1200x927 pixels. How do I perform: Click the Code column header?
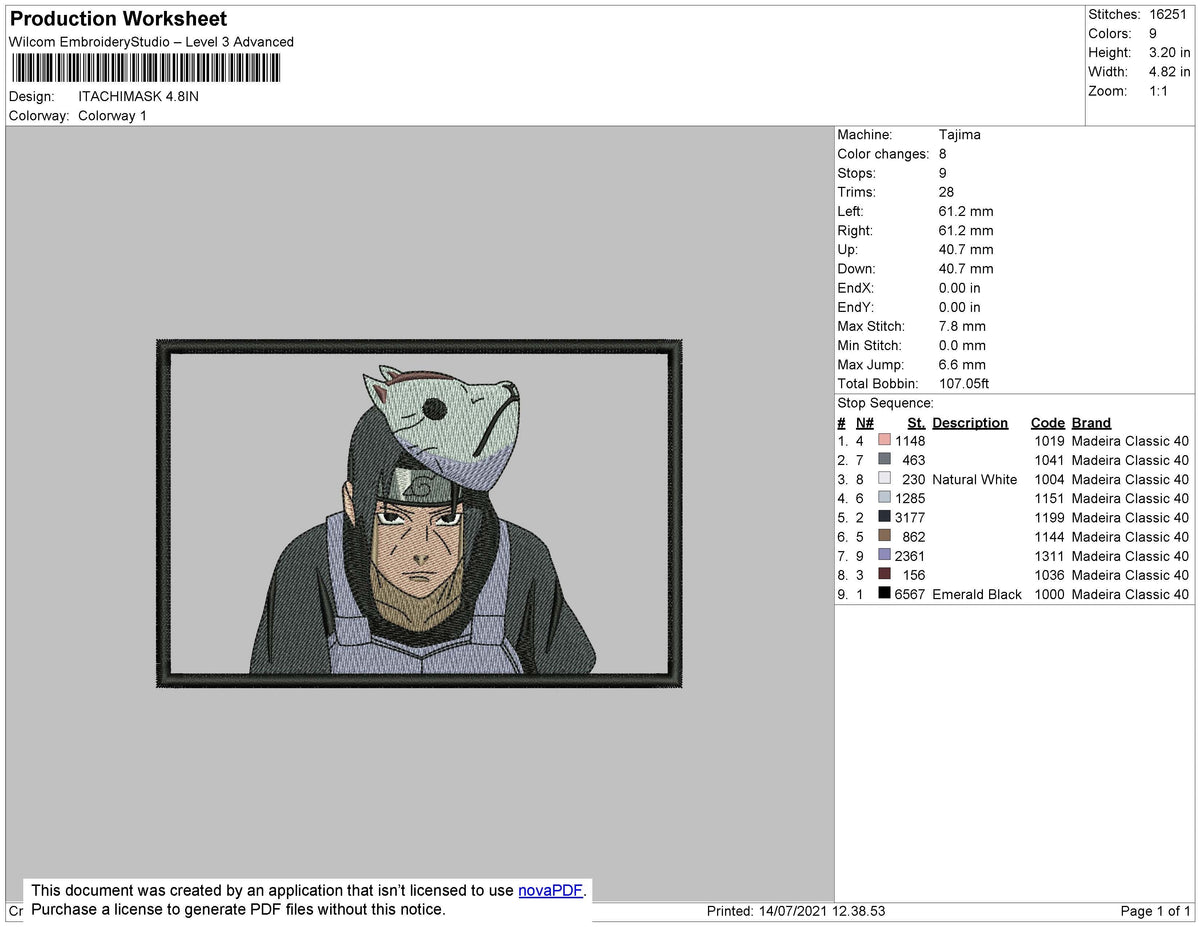pyautogui.click(x=1047, y=422)
